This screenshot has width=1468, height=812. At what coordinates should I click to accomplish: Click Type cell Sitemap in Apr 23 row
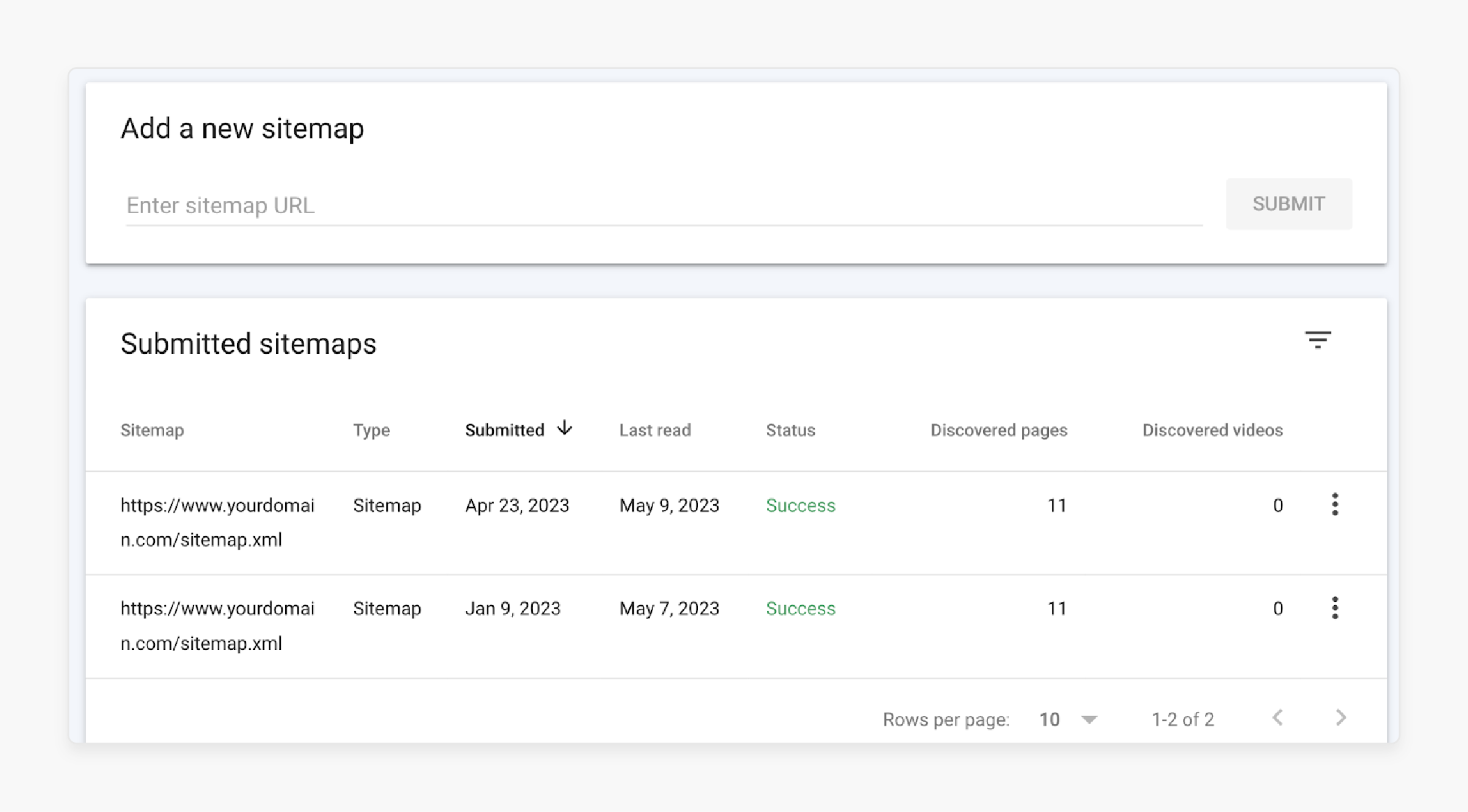click(x=387, y=506)
